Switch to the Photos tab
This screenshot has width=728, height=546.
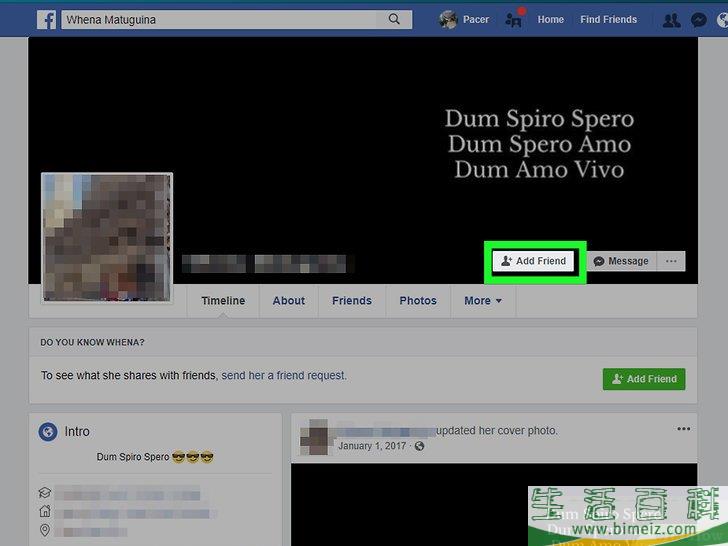418,301
